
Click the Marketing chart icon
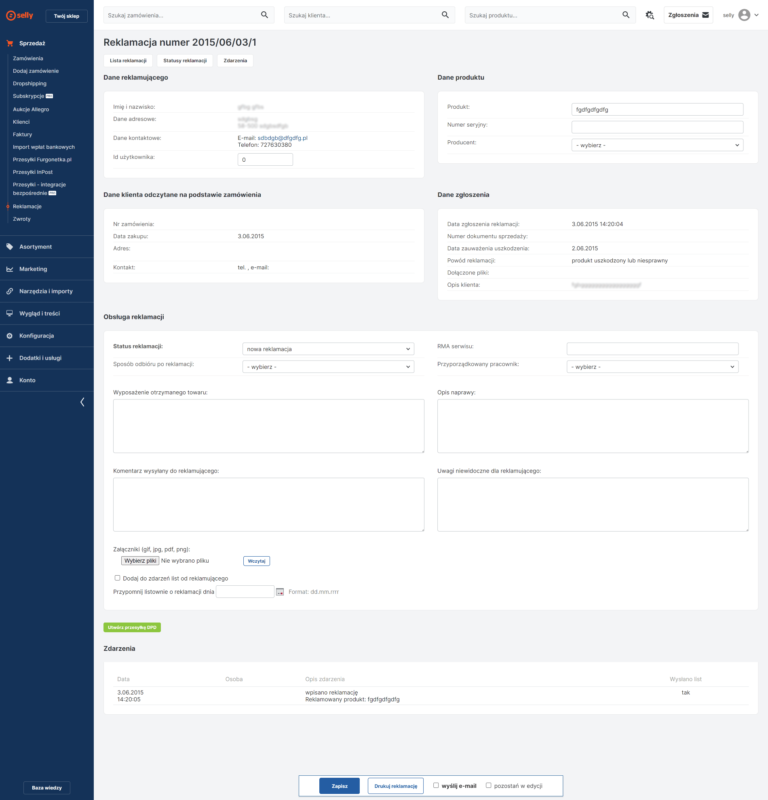[x=10, y=269]
